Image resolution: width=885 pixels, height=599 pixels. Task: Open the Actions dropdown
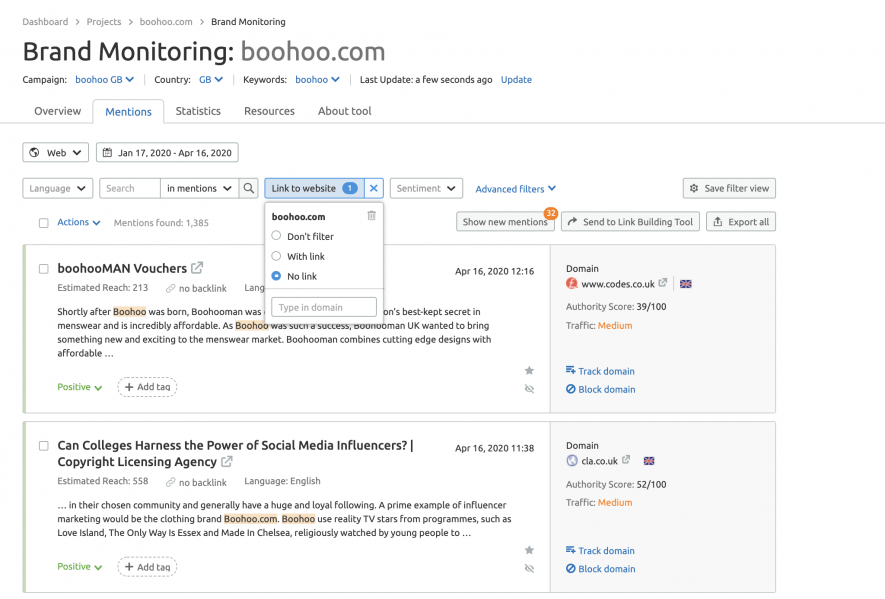click(78, 222)
